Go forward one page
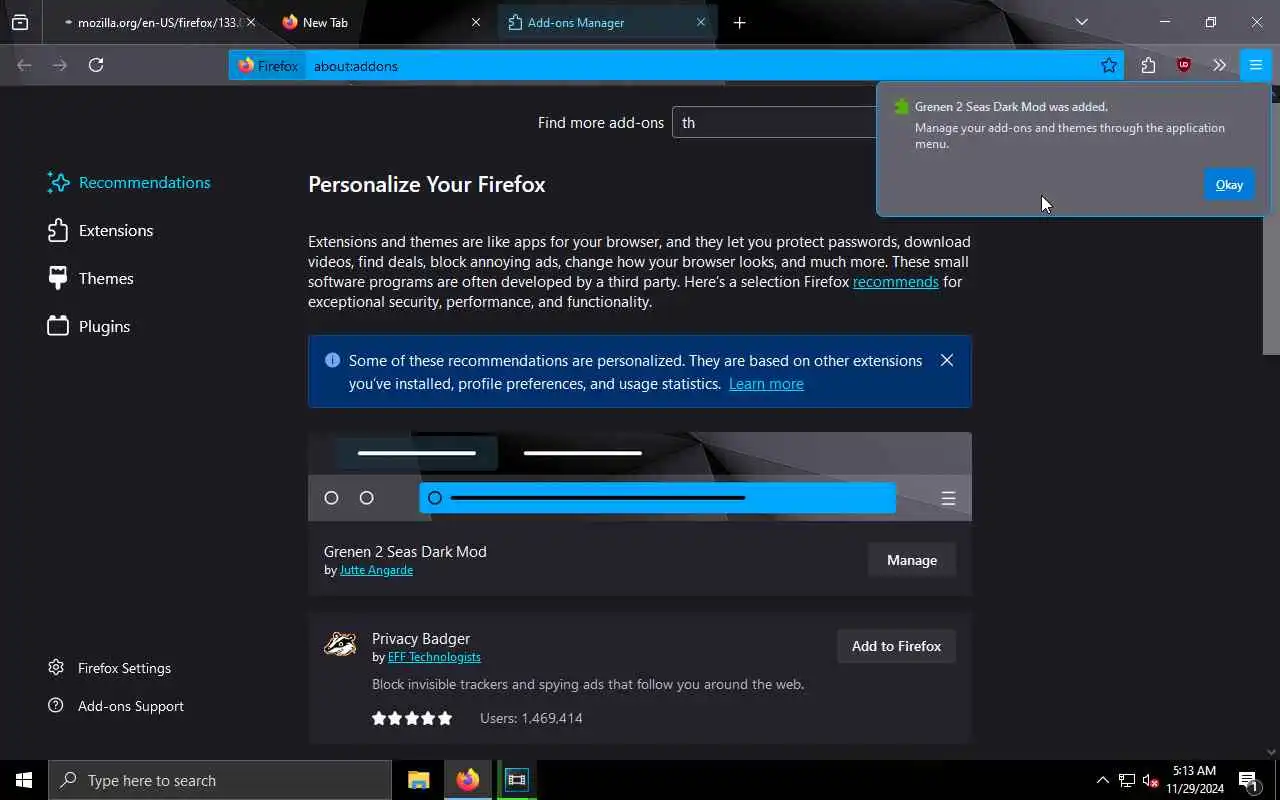Screen dimensions: 1280x800 coord(60,65)
